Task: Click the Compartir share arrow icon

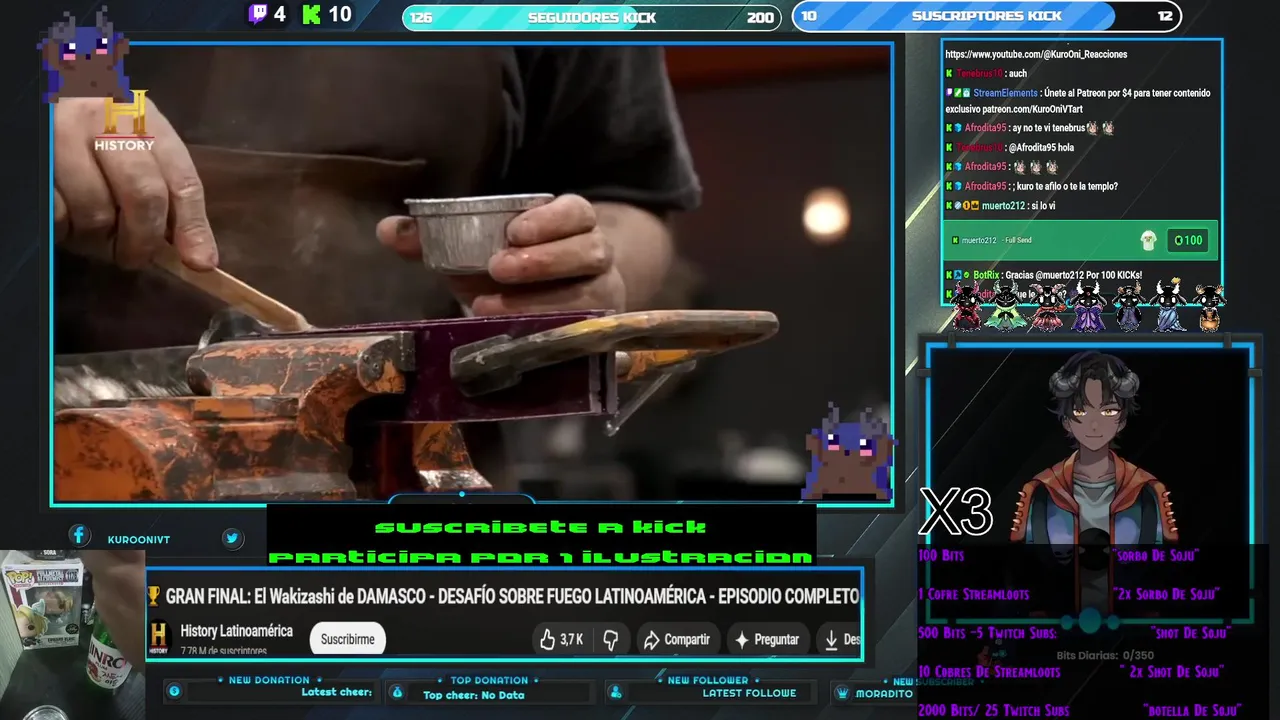Action: coord(651,639)
